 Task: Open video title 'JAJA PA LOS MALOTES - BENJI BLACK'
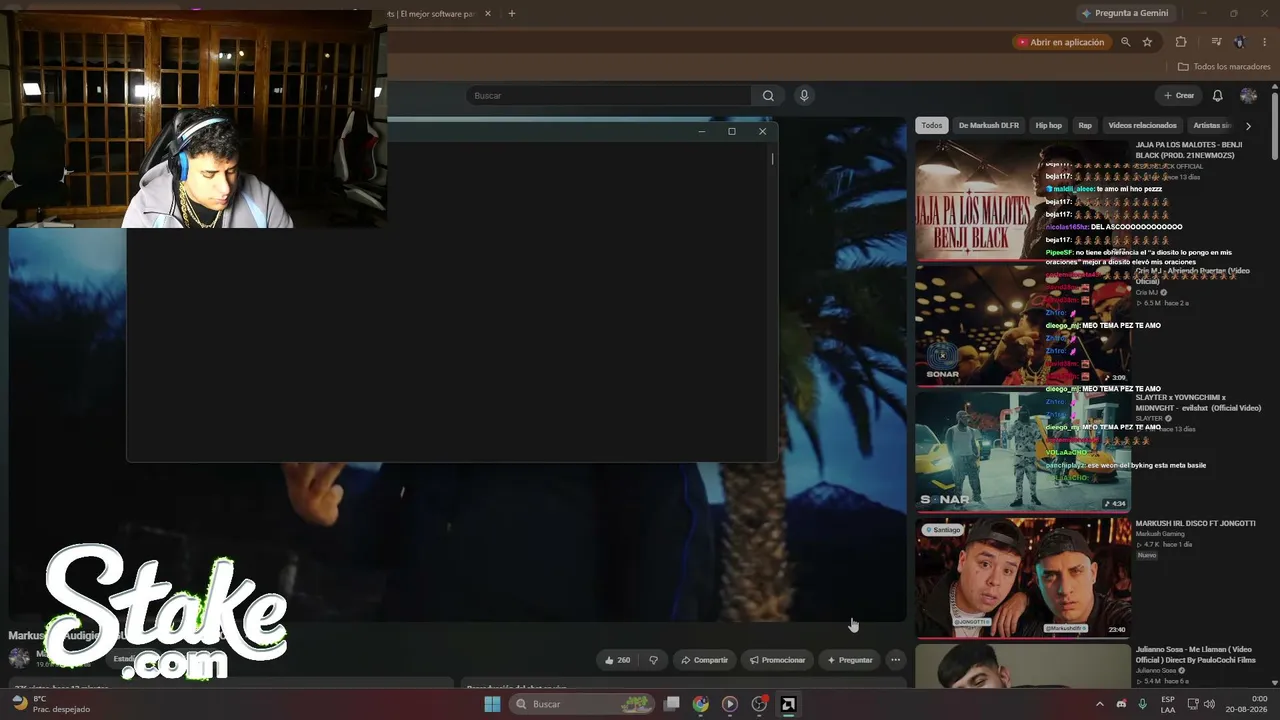click(x=1190, y=150)
